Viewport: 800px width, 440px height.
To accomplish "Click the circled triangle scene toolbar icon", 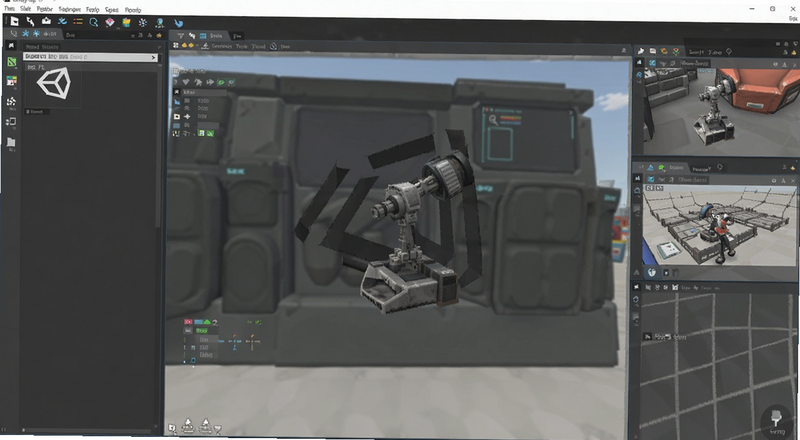I will pyautogui.click(x=273, y=46).
